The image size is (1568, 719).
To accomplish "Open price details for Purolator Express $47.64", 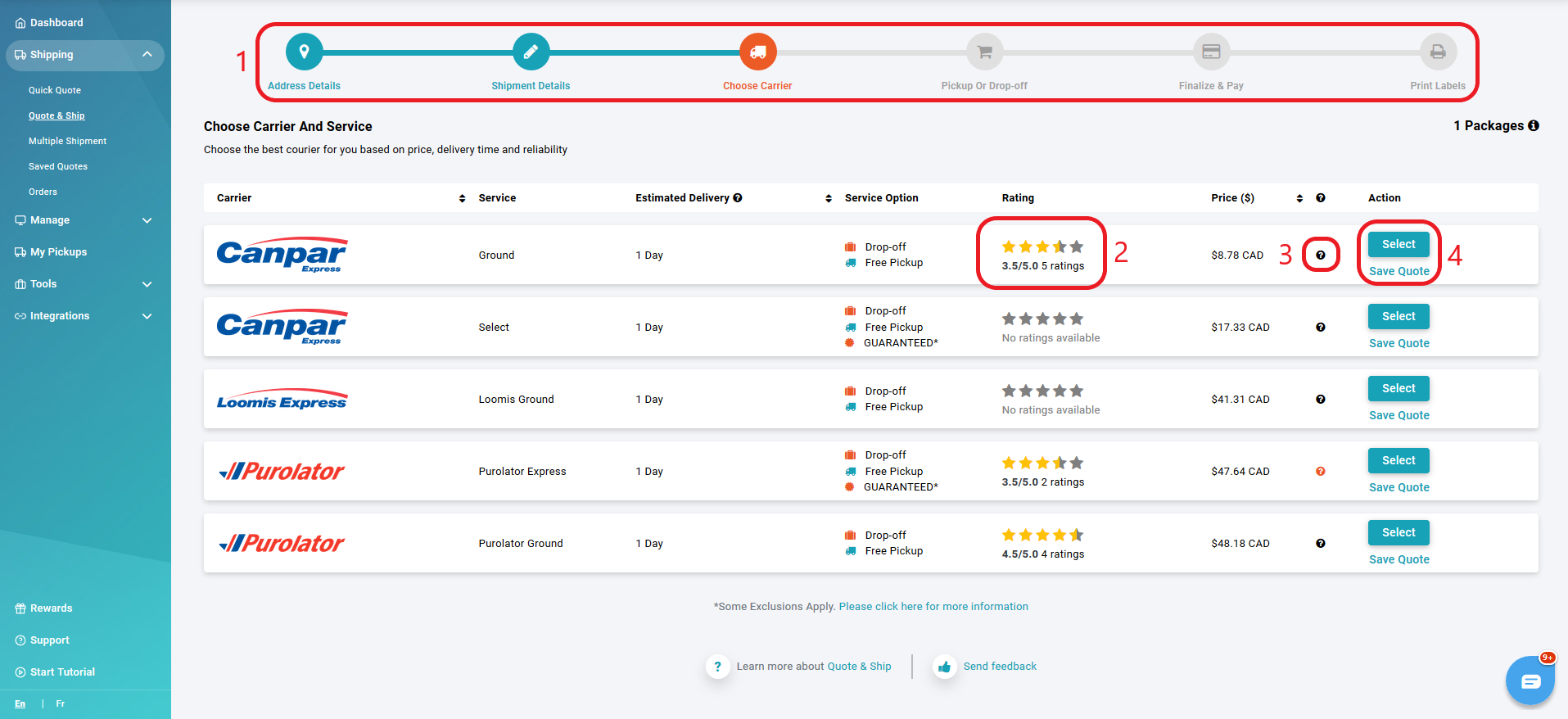I will click(x=1321, y=471).
